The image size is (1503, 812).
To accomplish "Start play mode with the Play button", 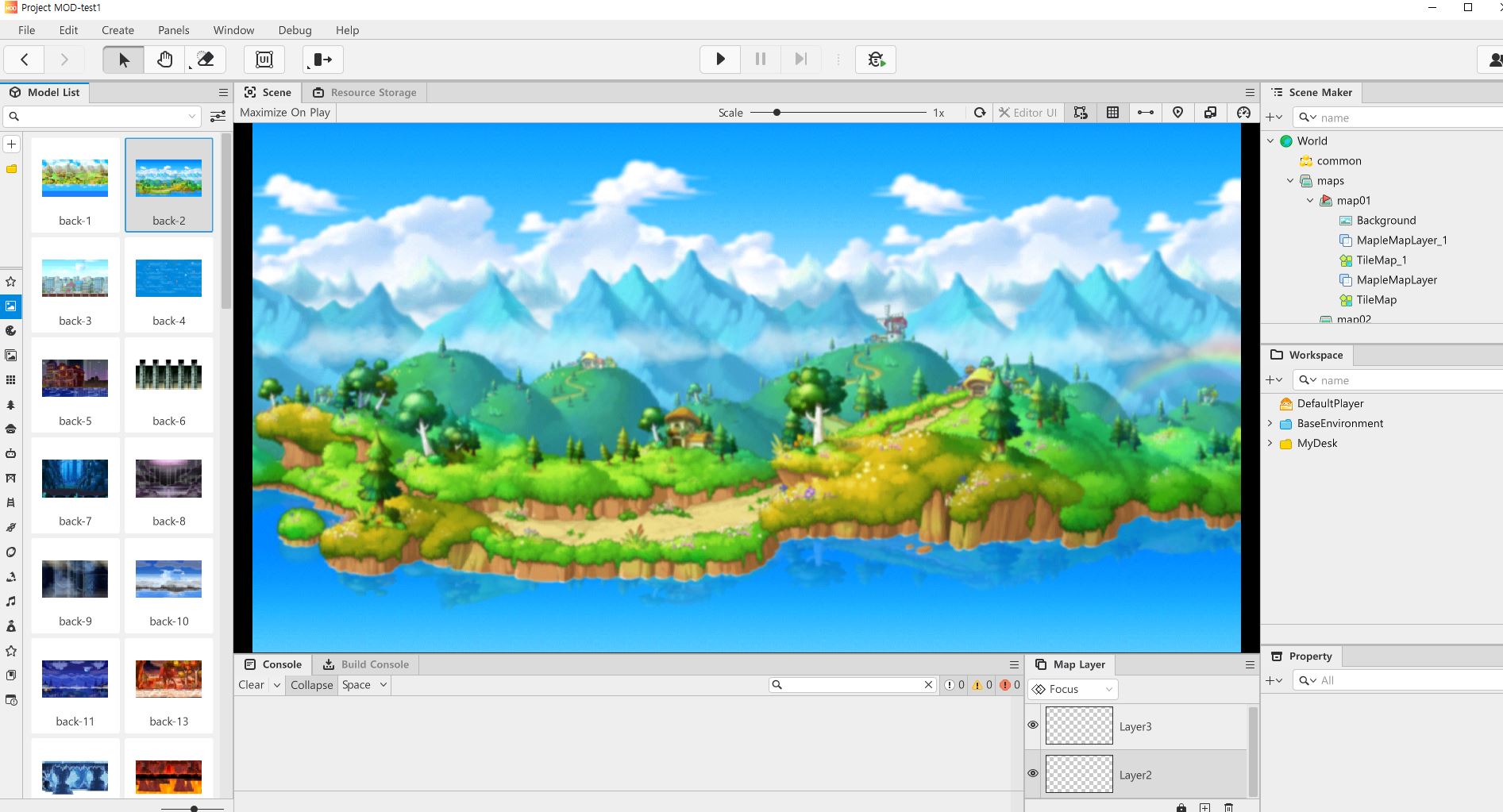I will (720, 60).
